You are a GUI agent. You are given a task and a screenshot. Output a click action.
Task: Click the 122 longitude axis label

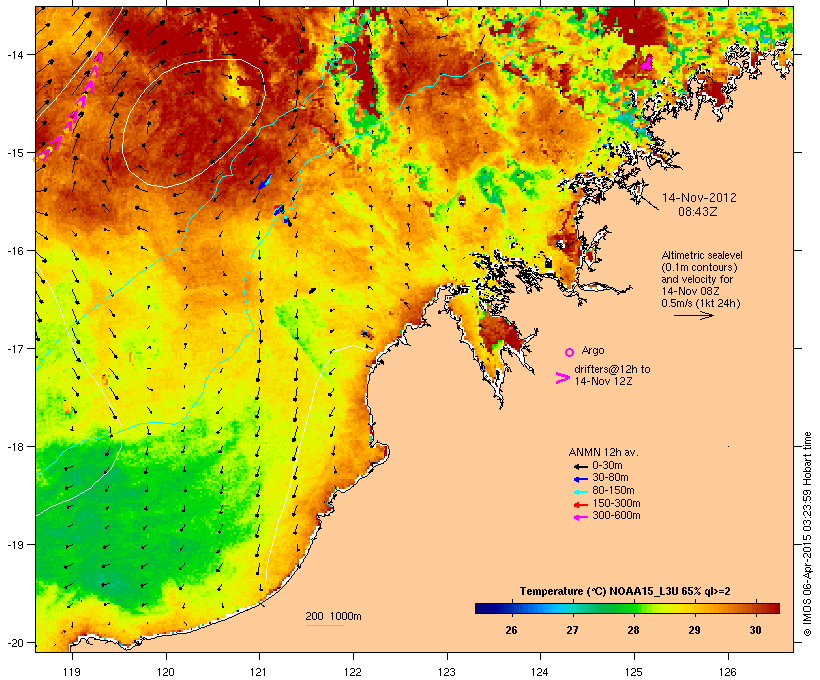tap(353, 672)
